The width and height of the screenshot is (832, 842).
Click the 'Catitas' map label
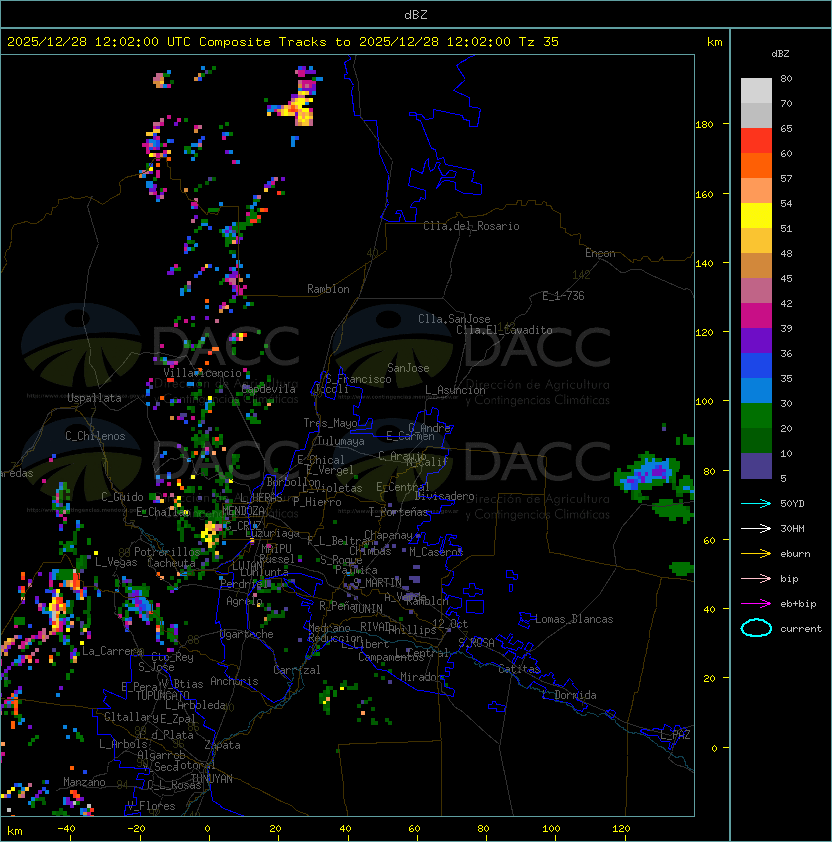coord(519,669)
